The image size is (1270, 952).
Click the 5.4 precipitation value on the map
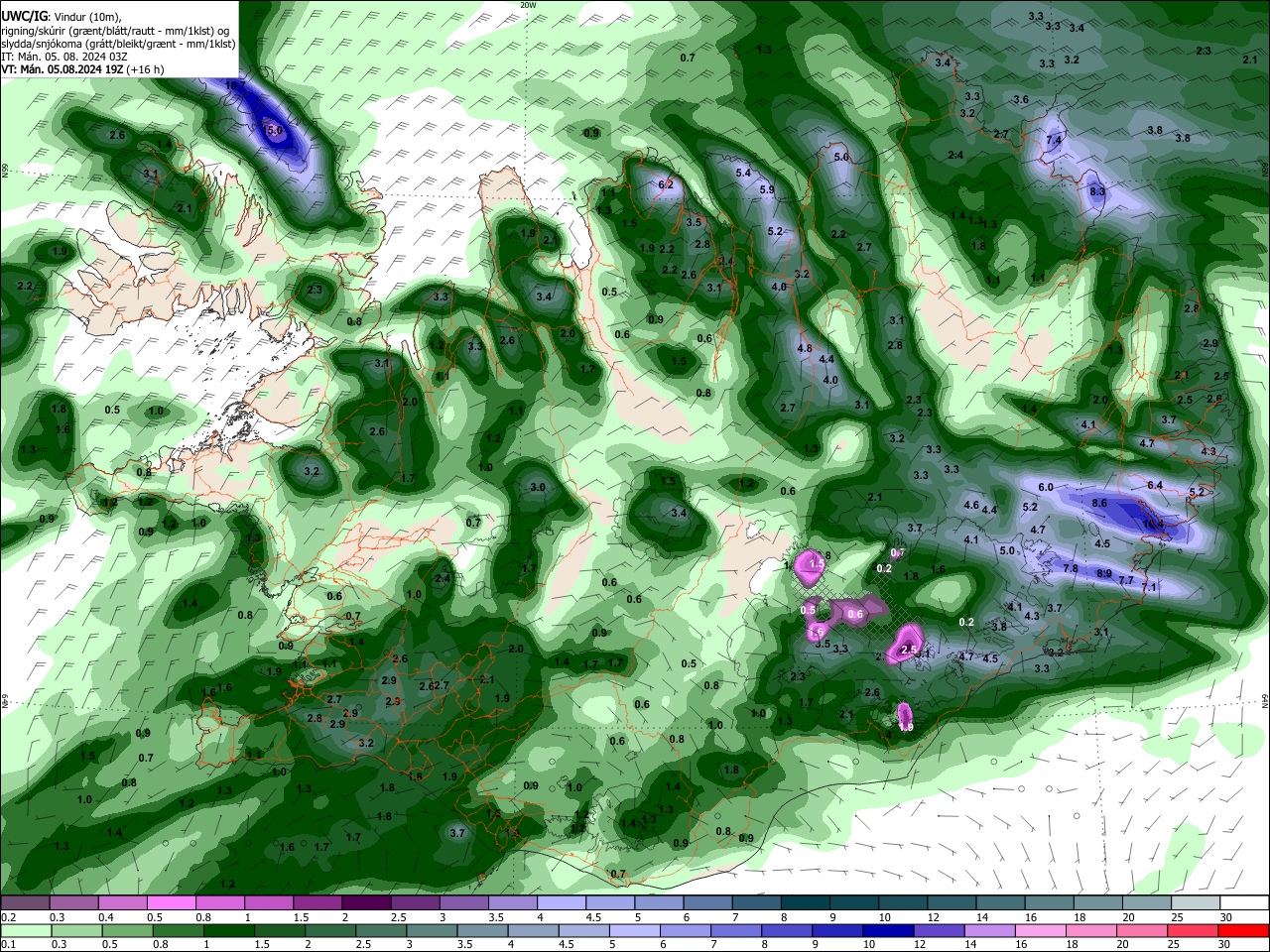[743, 173]
